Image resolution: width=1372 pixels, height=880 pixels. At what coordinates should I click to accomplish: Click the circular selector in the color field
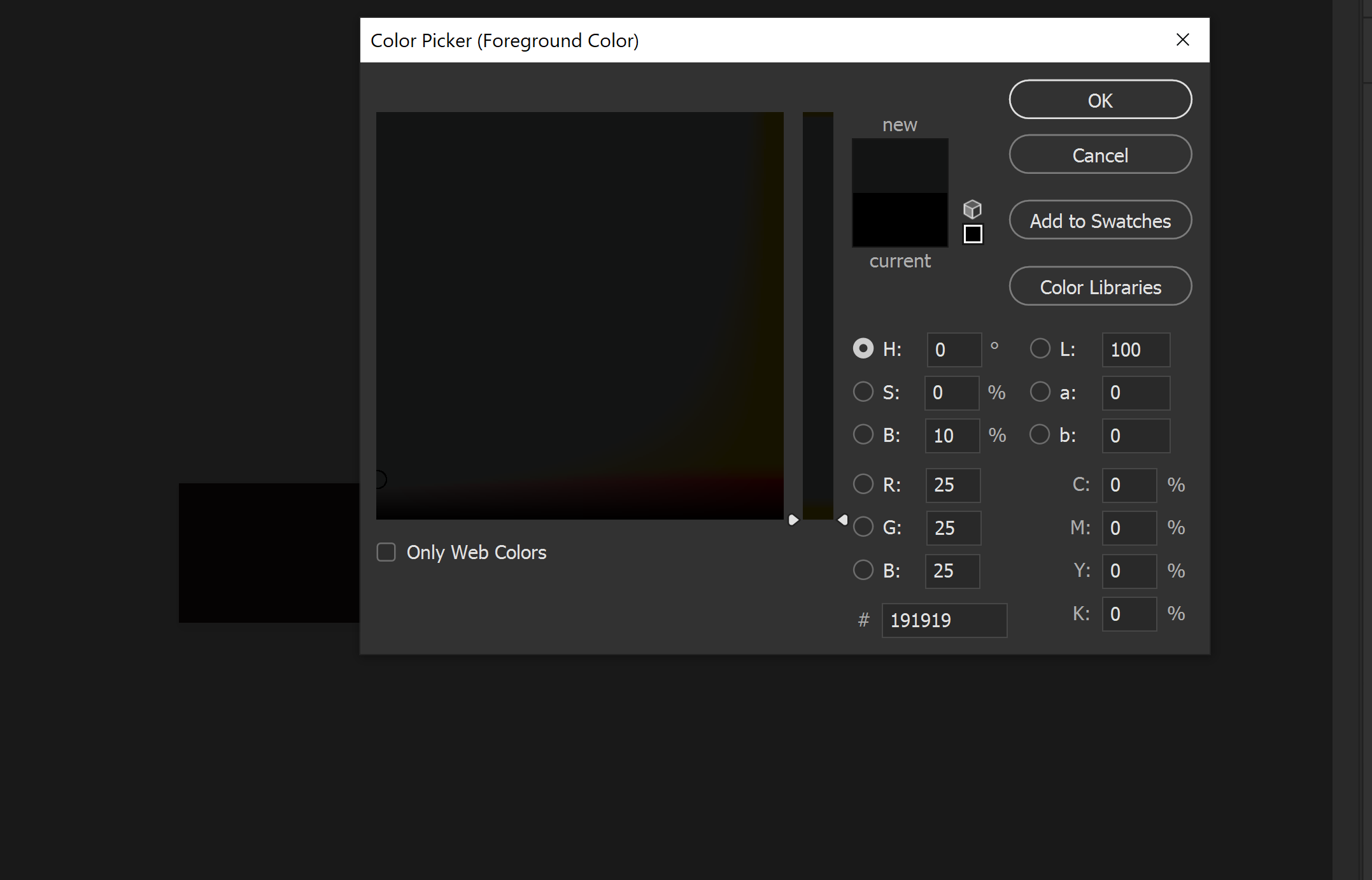pyautogui.click(x=380, y=479)
